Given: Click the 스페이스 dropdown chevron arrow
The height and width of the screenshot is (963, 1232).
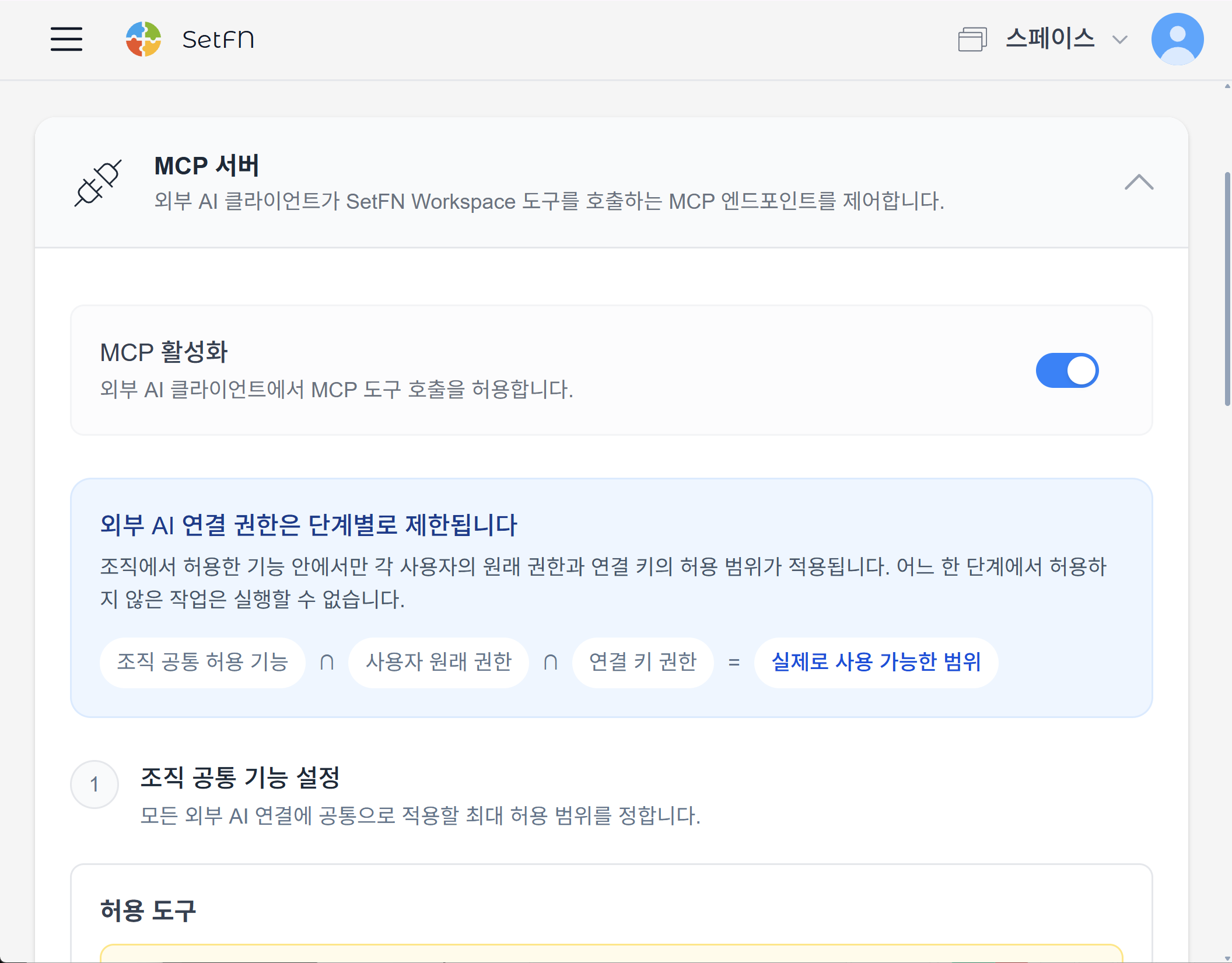Looking at the screenshot, I should [1119, 40].
